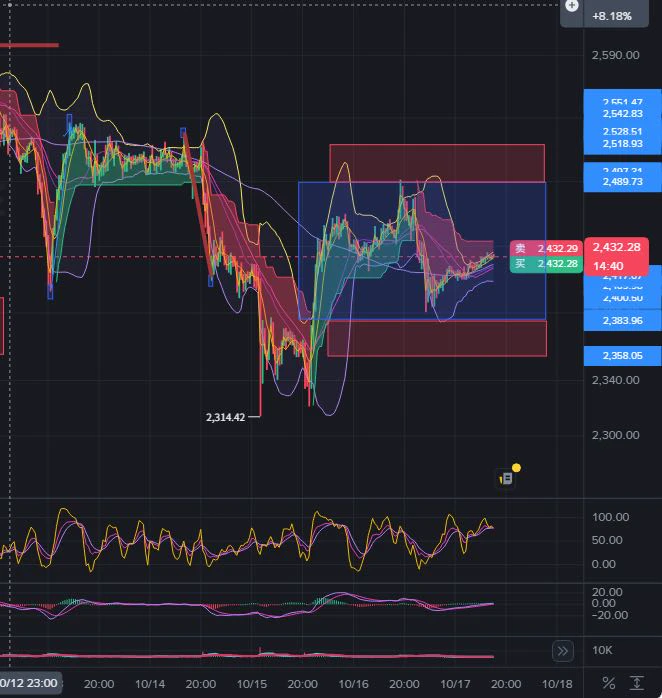Viewport: 662px width, 698px height.
Task: Click the 10/16 date label on time axis
Action: click(353, 684)
